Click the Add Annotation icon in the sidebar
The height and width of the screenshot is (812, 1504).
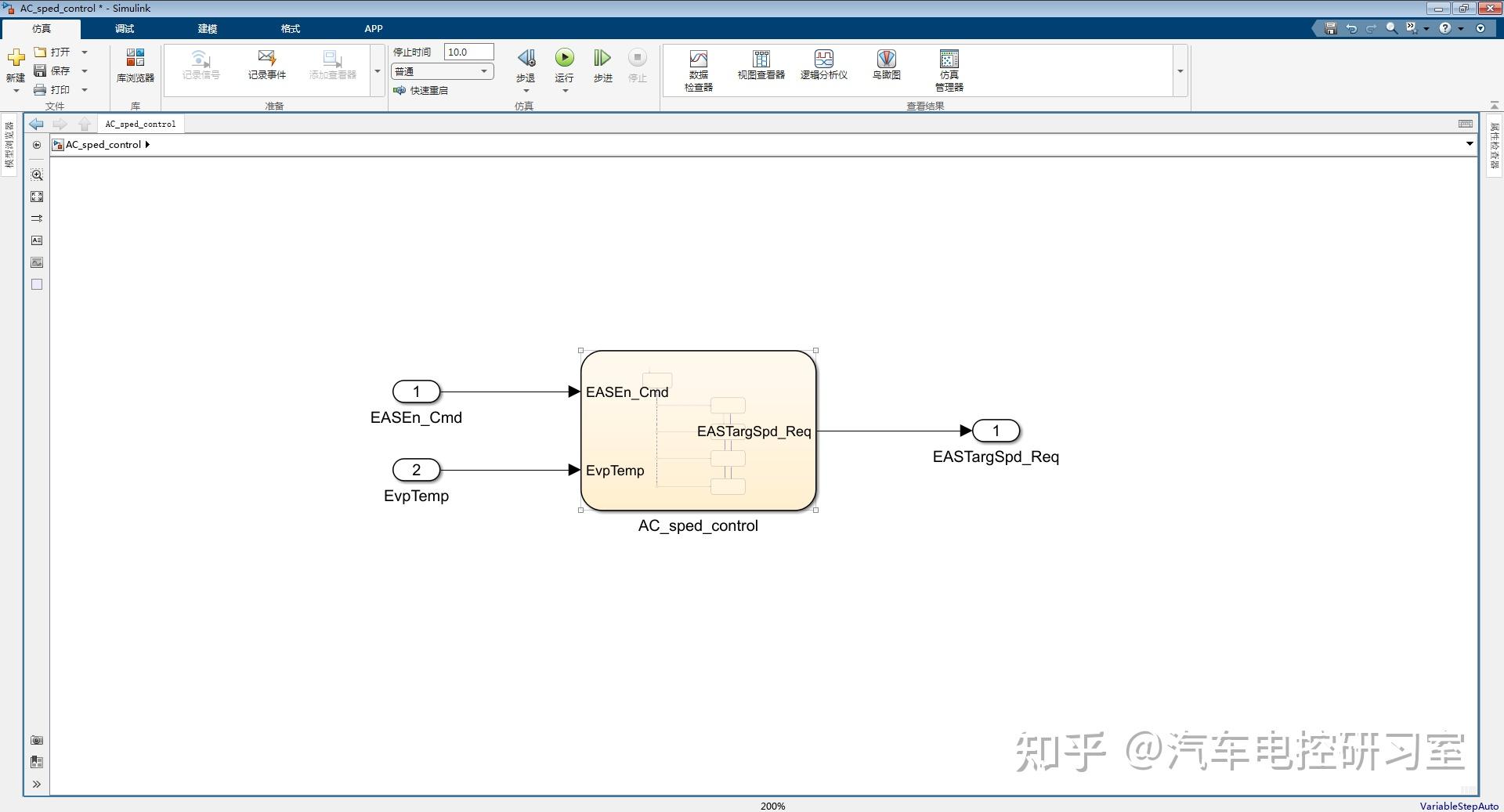point(36,240)
